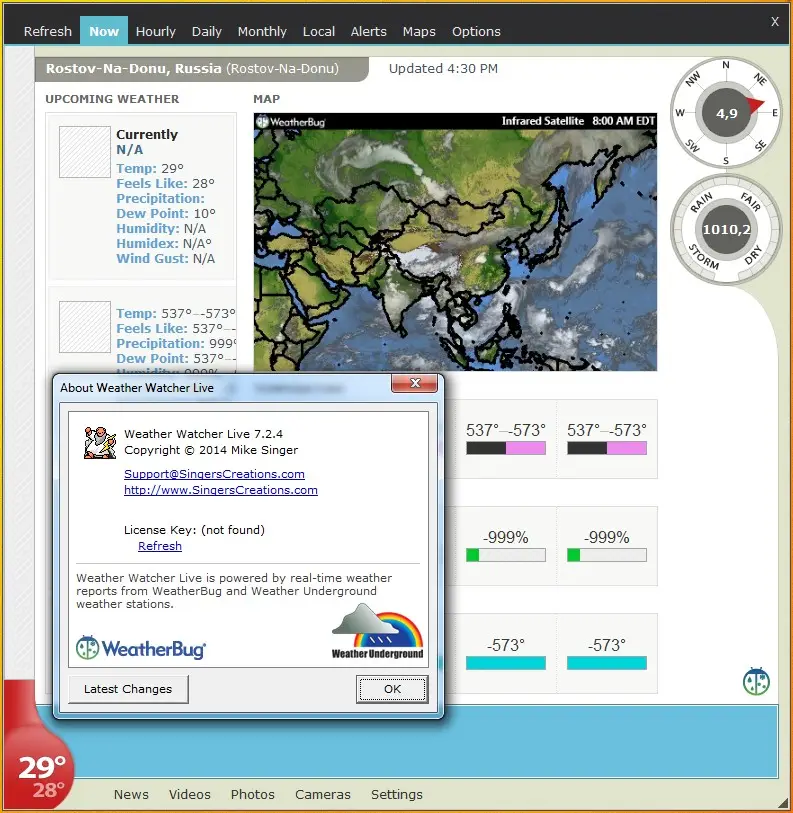The image size is (793, 813).
Task: Select the Now tab
Action: 104,31
